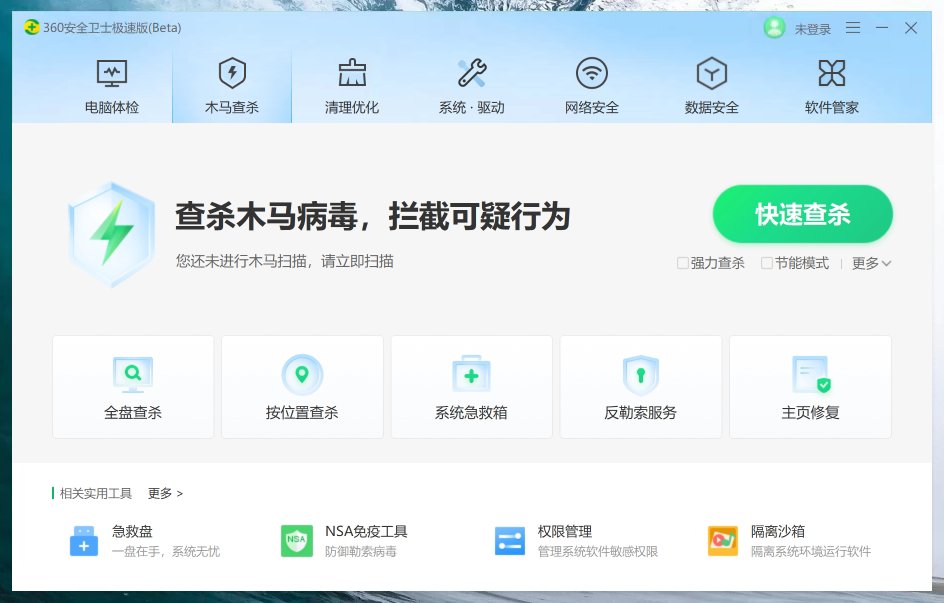Open the 数据安全 hexagon icon
Image resolution: width=944 pixels, height=603 pixels.
[712, 73]
